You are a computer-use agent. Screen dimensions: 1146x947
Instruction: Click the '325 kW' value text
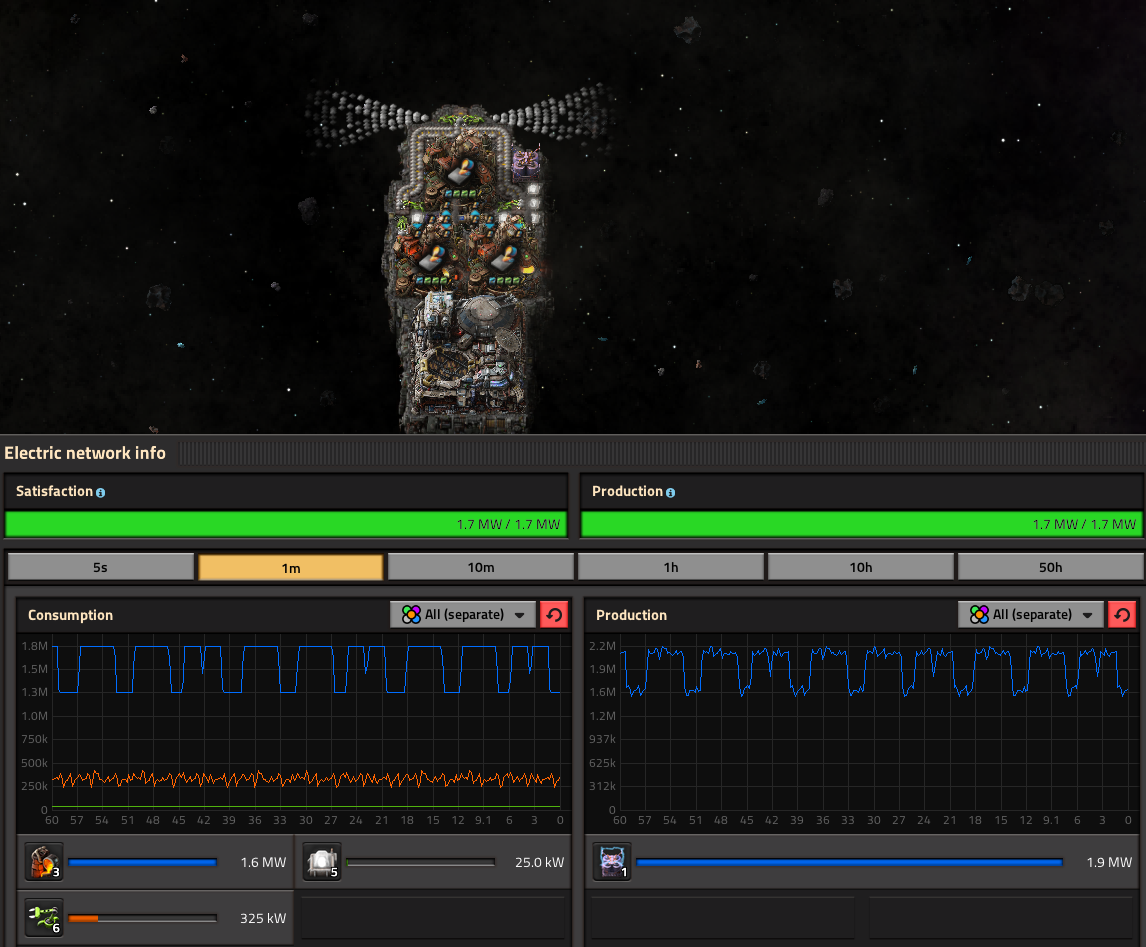(x=263, y=918)
